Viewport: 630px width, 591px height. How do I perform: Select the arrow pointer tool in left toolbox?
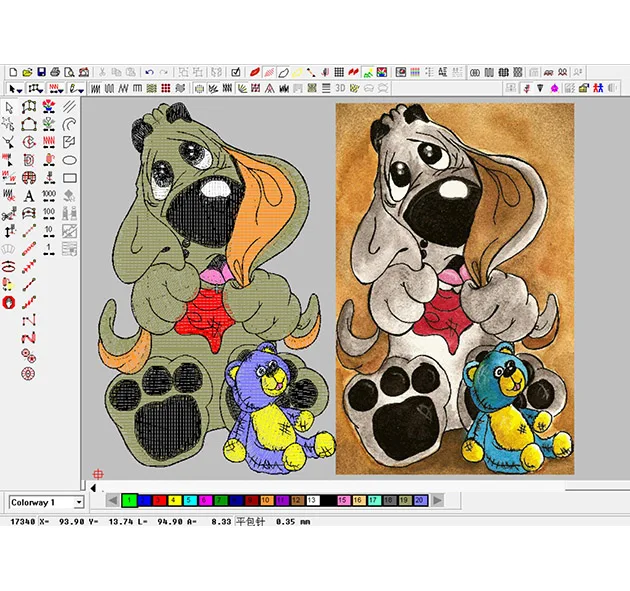(9, 107)
